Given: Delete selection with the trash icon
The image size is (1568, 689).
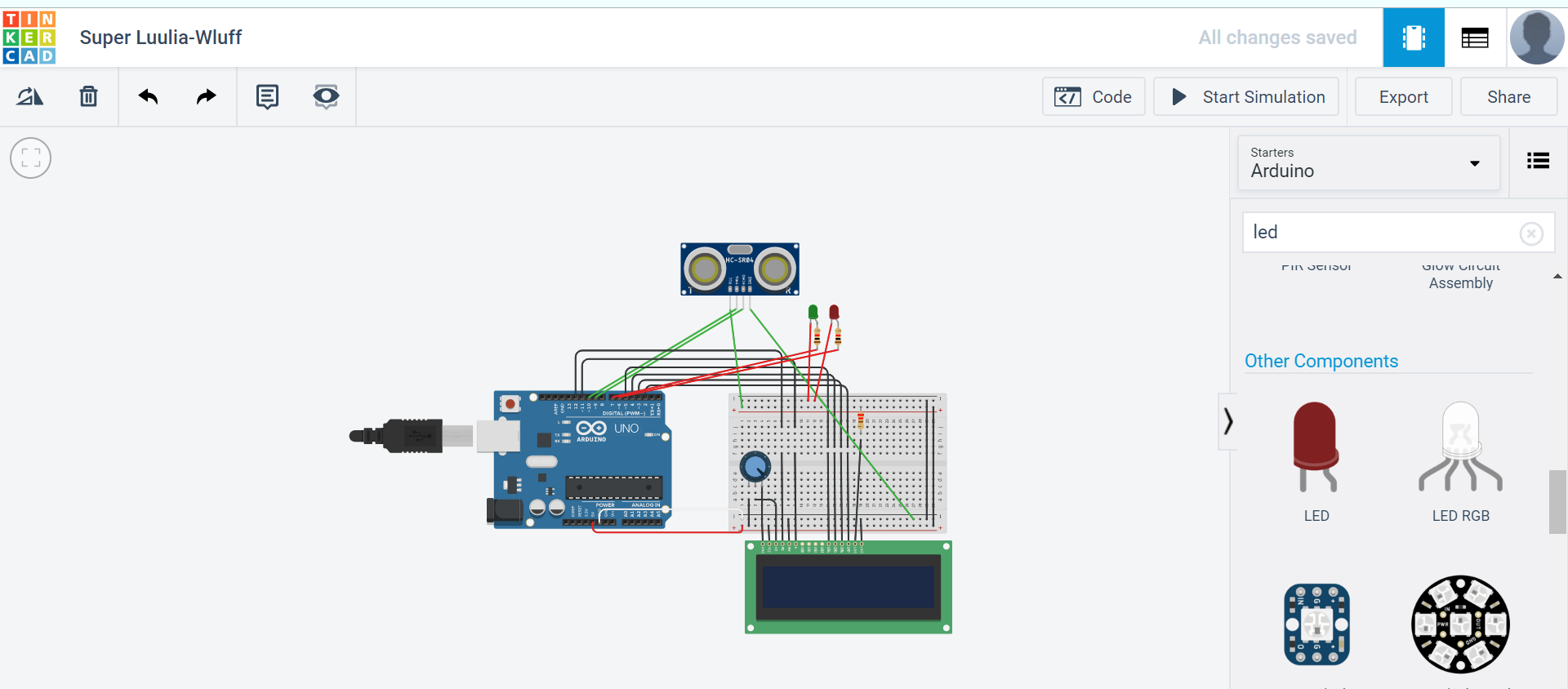Looking at the screenshot, I should 88,96.
